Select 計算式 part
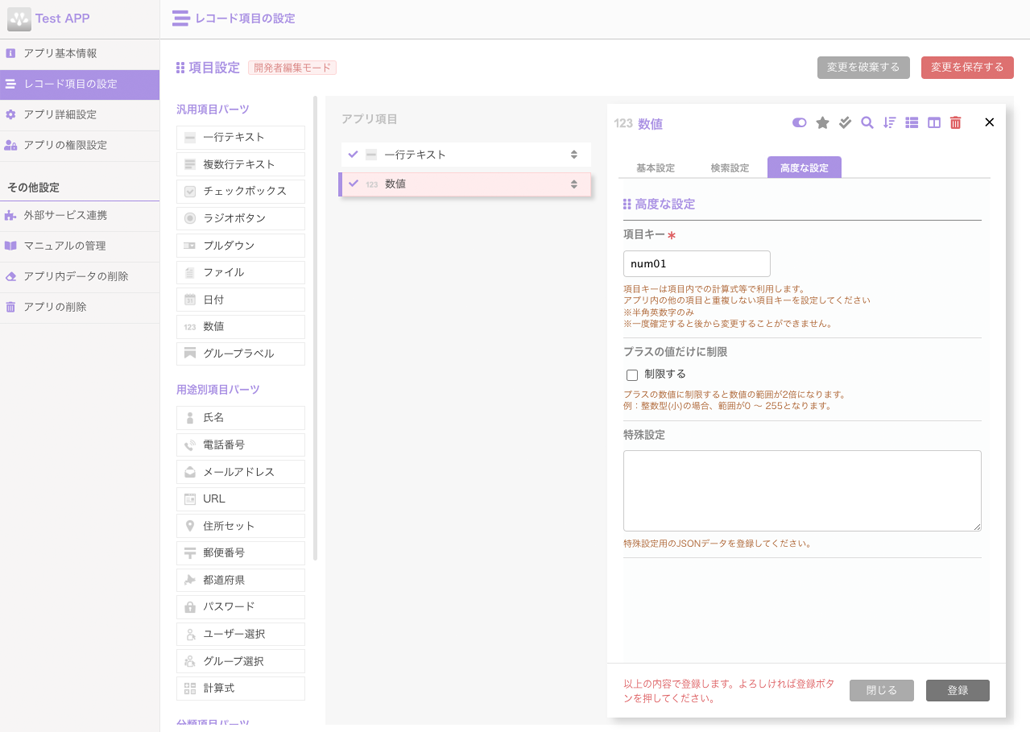 [240, 688]
